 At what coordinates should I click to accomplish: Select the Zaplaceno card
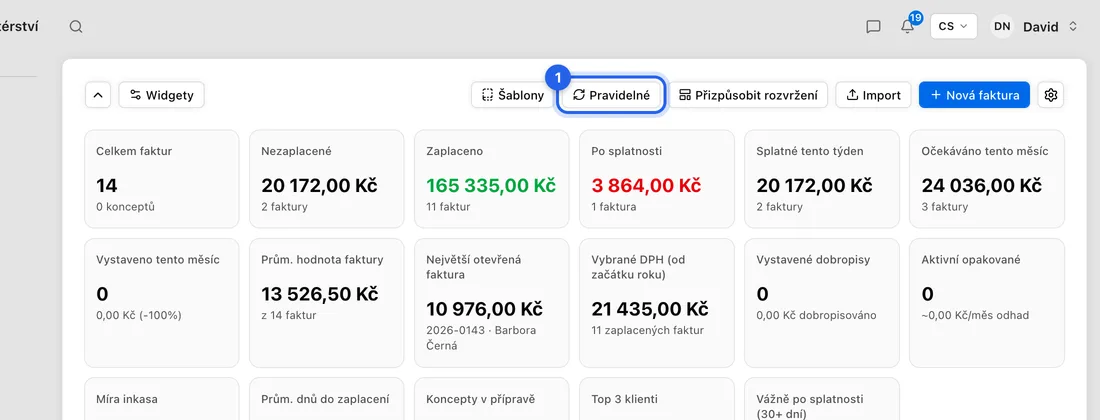[x=492, y=179]
